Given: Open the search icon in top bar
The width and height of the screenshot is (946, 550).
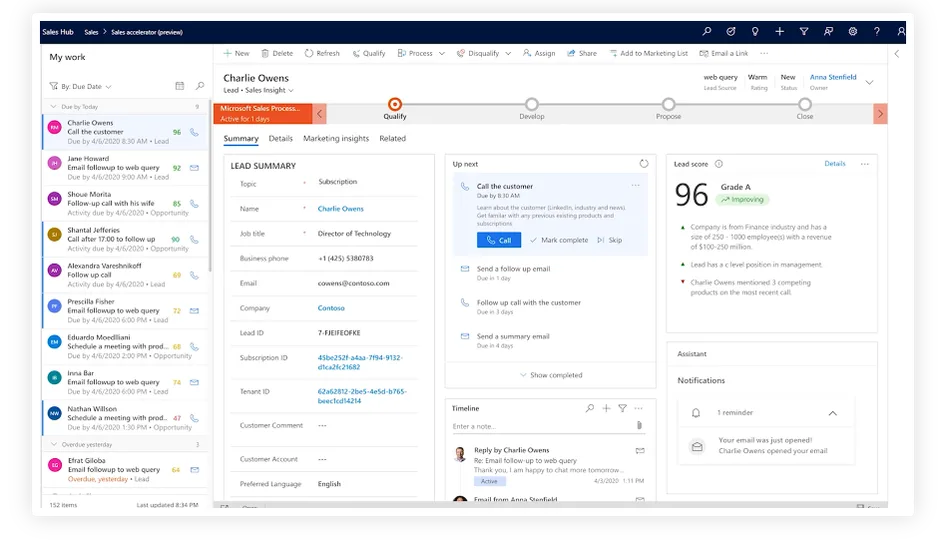Looking at the screenshot, I should pyautogui.click(x=706, y=31).
